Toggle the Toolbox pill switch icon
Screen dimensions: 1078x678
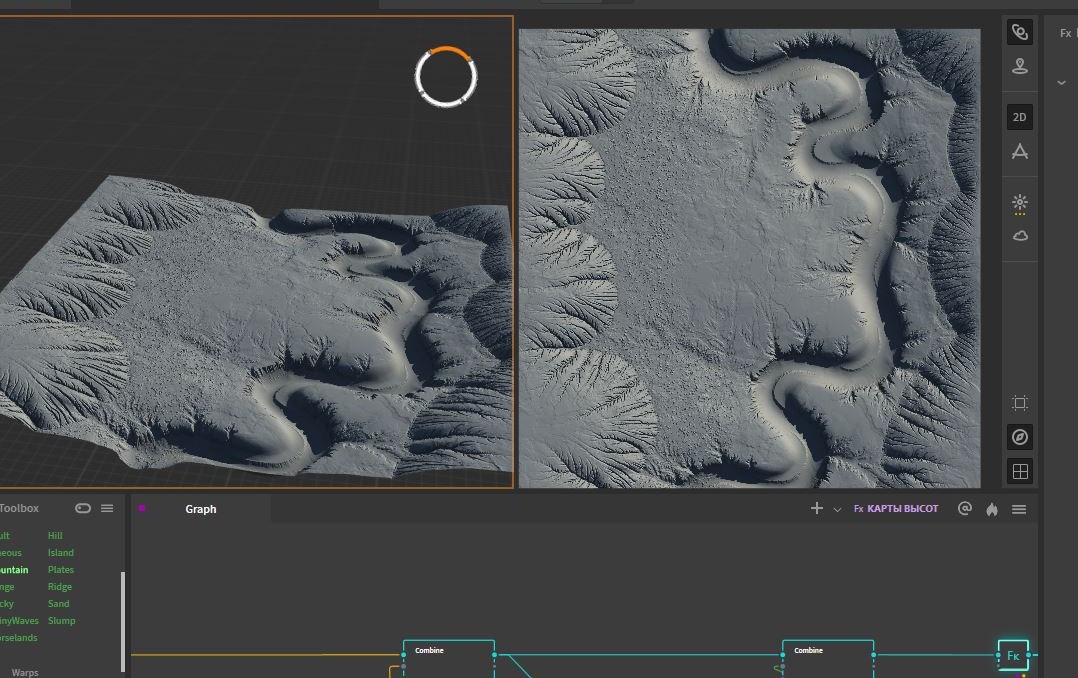click(x=82, y=508)
